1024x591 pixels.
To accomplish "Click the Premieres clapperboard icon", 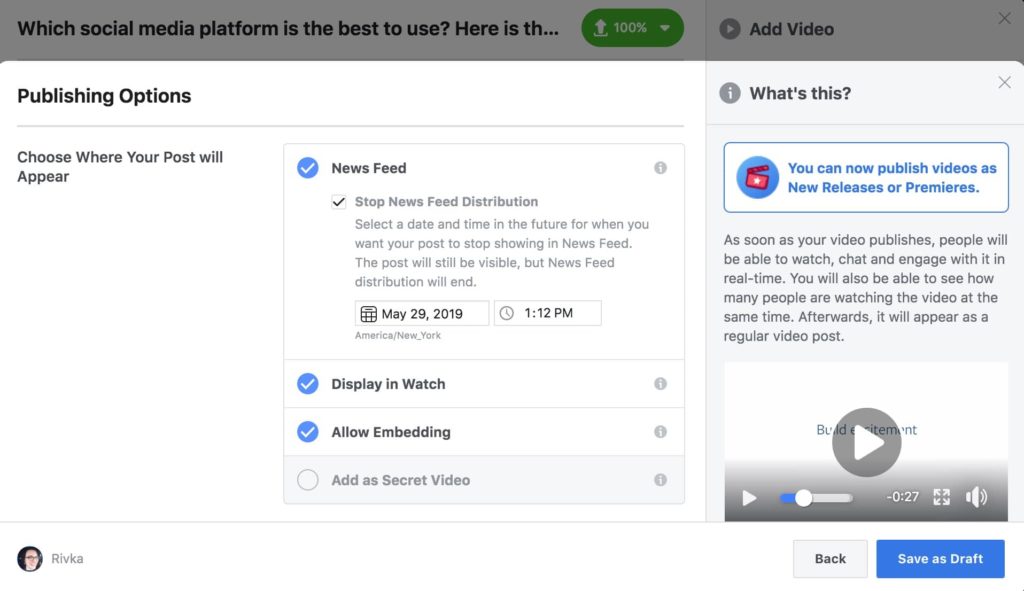I will (x=757, y=178).
